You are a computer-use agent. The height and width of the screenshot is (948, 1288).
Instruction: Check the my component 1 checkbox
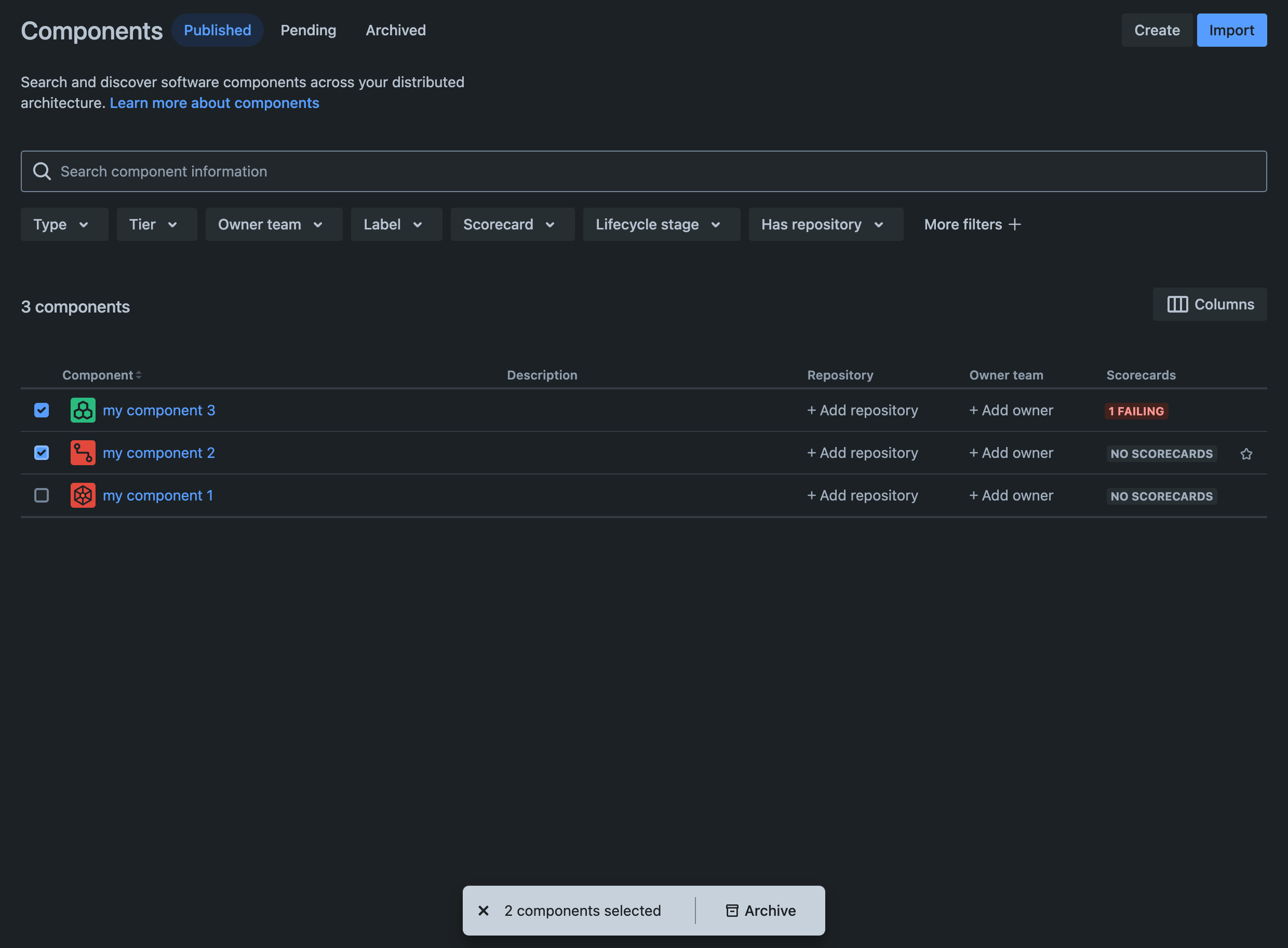(x=42, y=495)
